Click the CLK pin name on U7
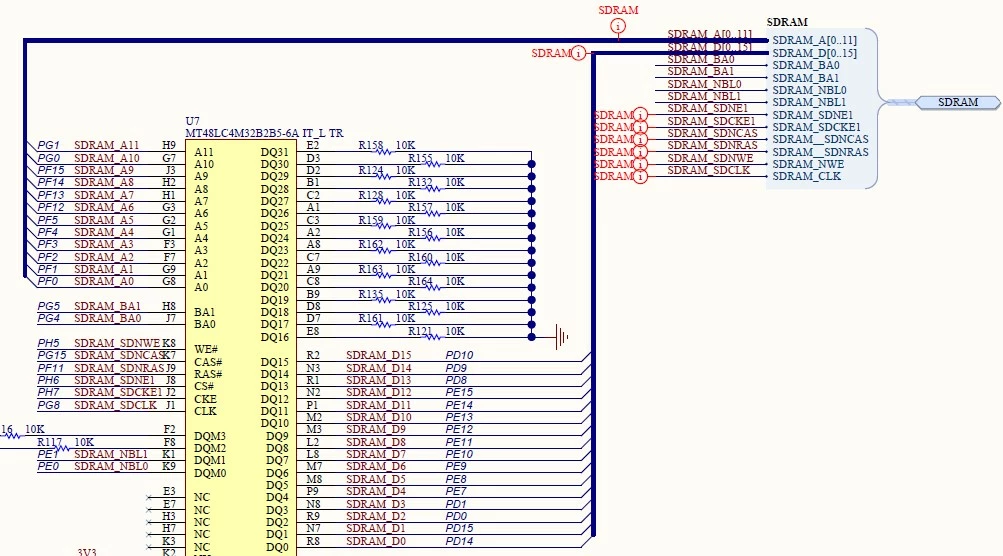This screenshot has width=1003, height=556. point(205,411)
